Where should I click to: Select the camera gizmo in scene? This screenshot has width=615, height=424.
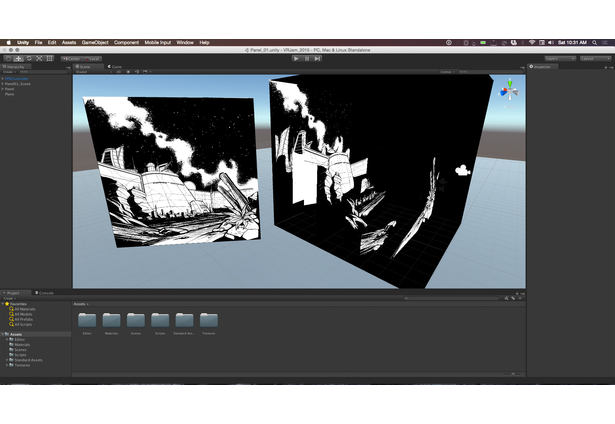pyautogui.click(x=462, y=170)
